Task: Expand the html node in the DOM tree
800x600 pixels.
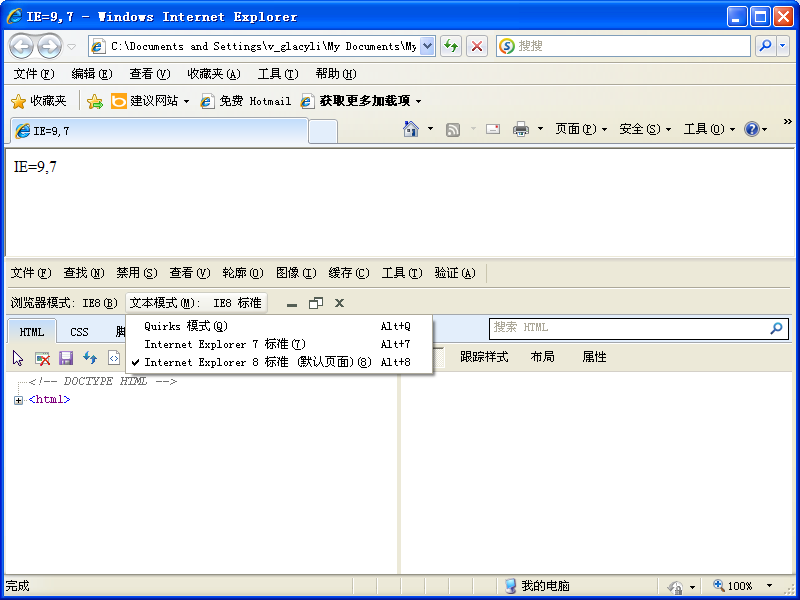Action: (18, 400)
